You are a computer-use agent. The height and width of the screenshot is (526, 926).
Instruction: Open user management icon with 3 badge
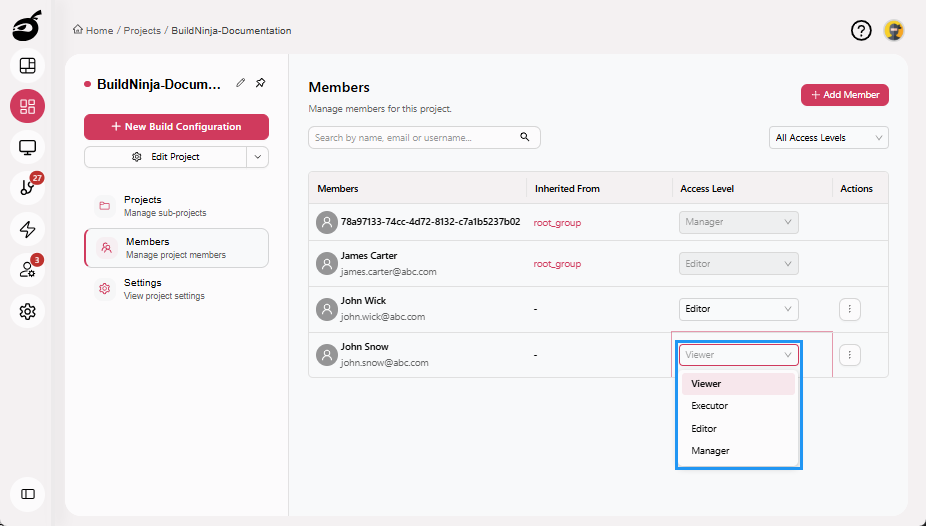[27, 270]
